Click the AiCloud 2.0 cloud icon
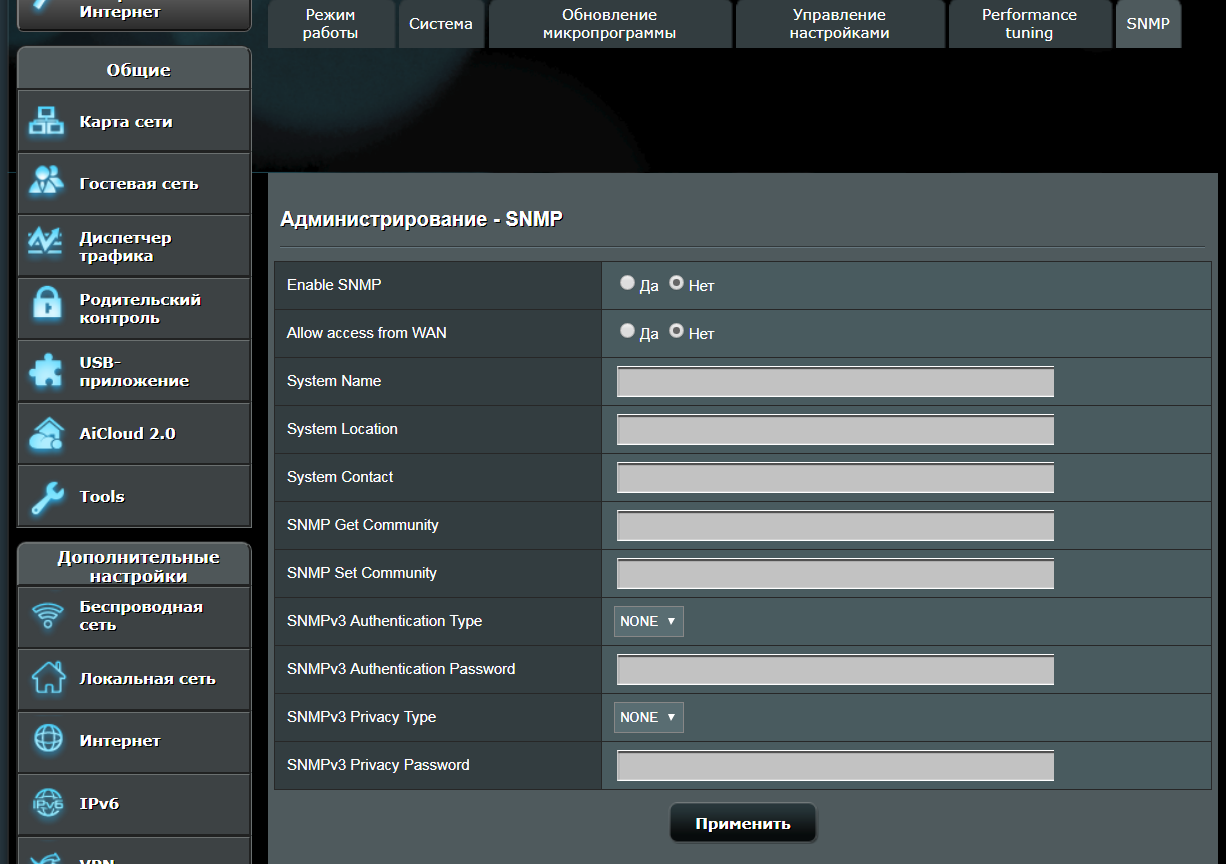Image resolution: width=1226 pixels, height=864 pixels. [x=46, y=434]
